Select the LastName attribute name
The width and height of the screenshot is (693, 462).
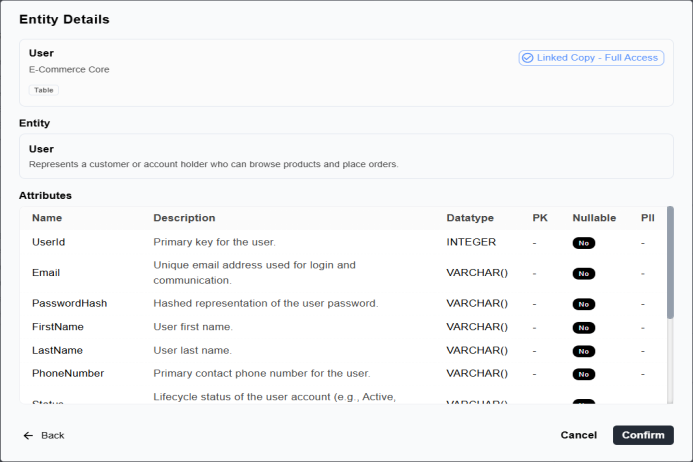[57, 350]
